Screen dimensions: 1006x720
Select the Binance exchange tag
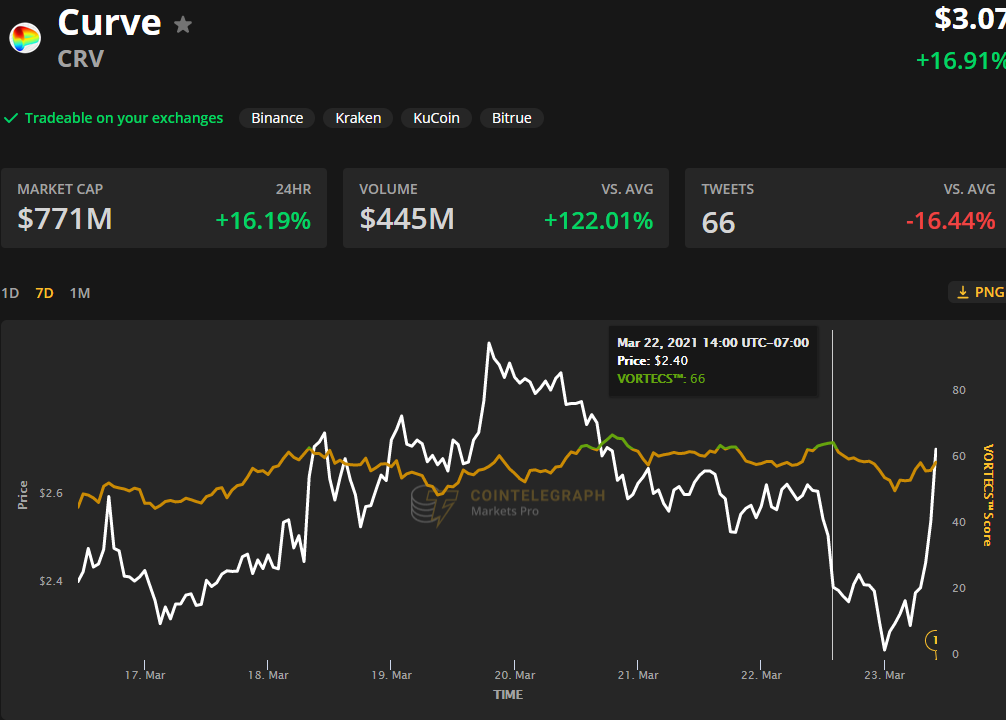[277, 118]
